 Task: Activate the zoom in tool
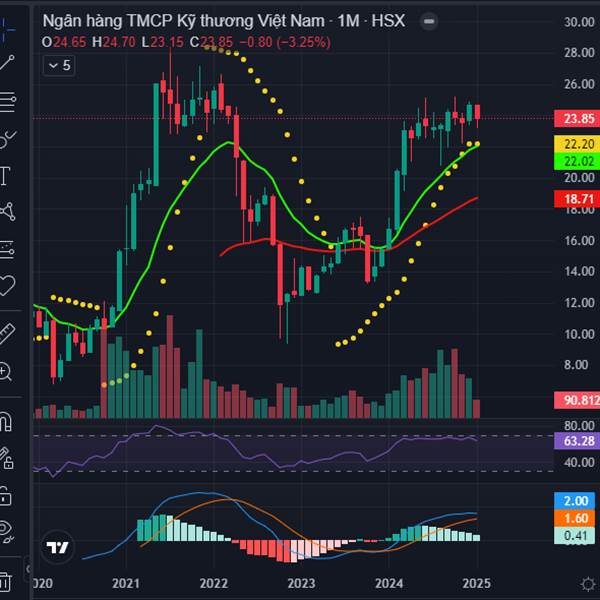pos(6,371)
